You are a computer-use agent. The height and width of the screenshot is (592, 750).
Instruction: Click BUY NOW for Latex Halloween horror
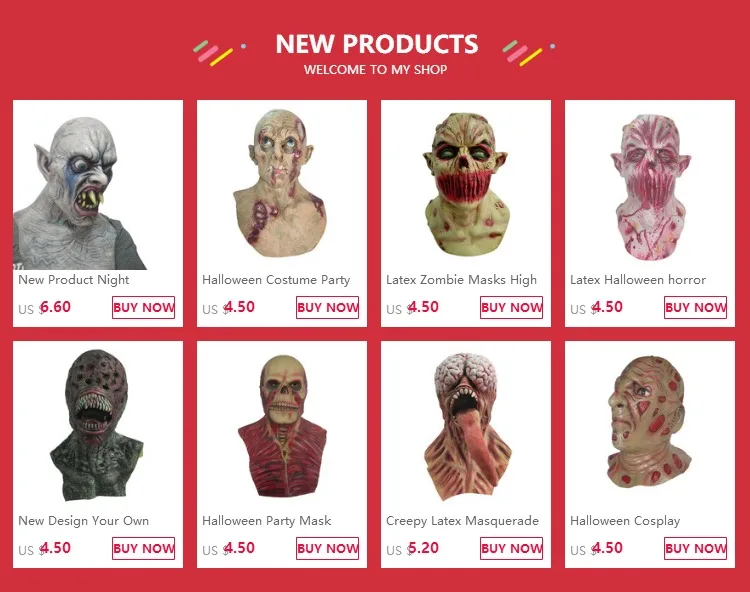tap(695, 307)
